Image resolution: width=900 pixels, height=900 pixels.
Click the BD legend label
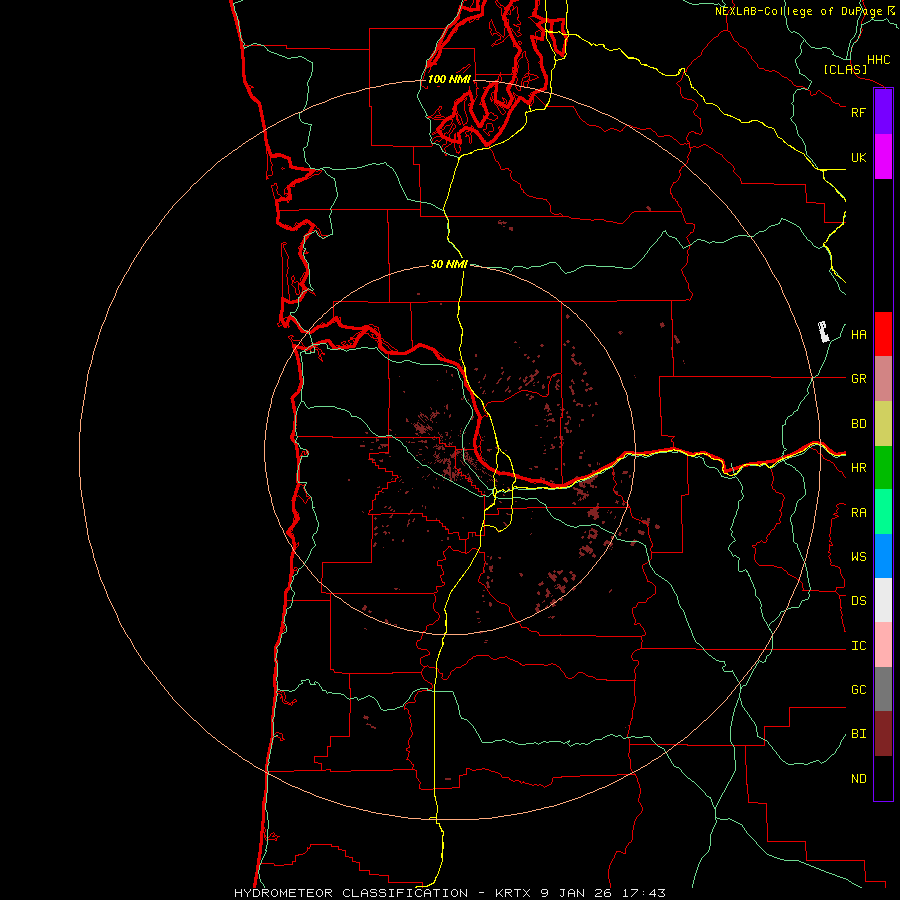point(859,424)
